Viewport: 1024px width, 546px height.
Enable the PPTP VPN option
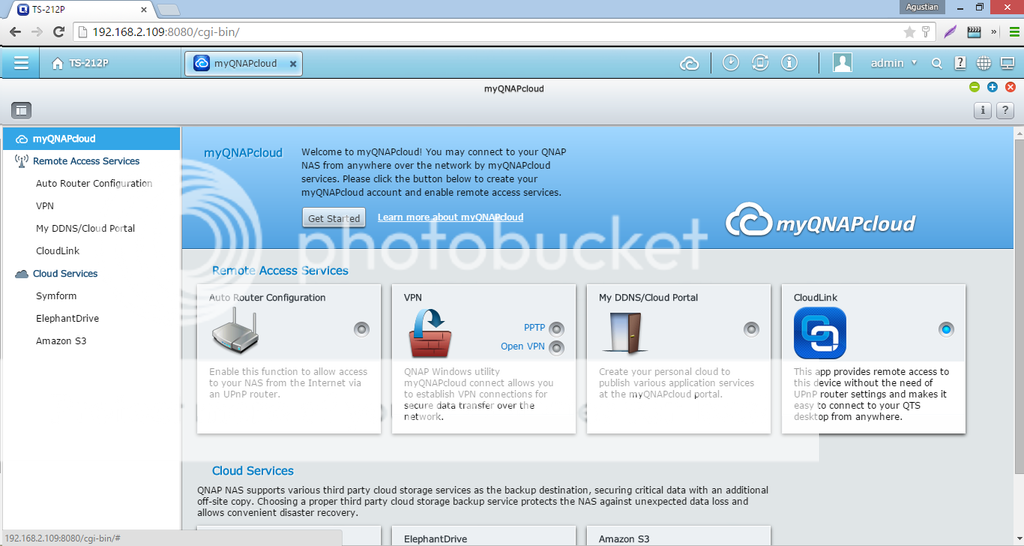[x=557, y=328]
